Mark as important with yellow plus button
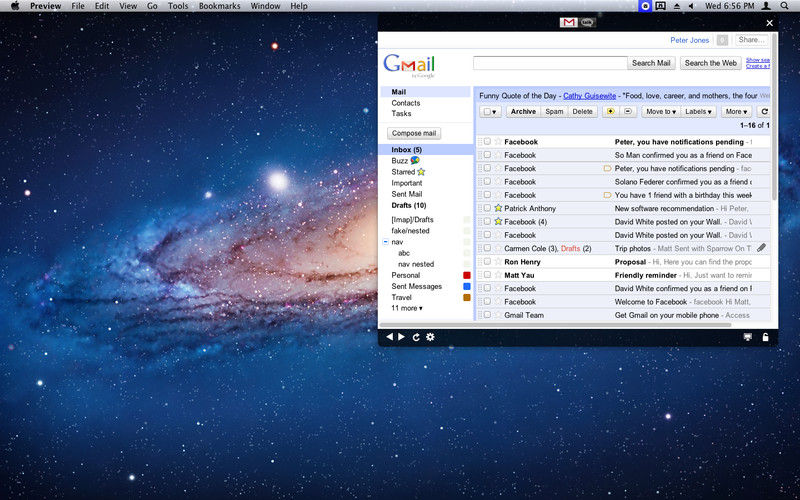Screen dimensions: 800x500 click(x=611, y=111)
